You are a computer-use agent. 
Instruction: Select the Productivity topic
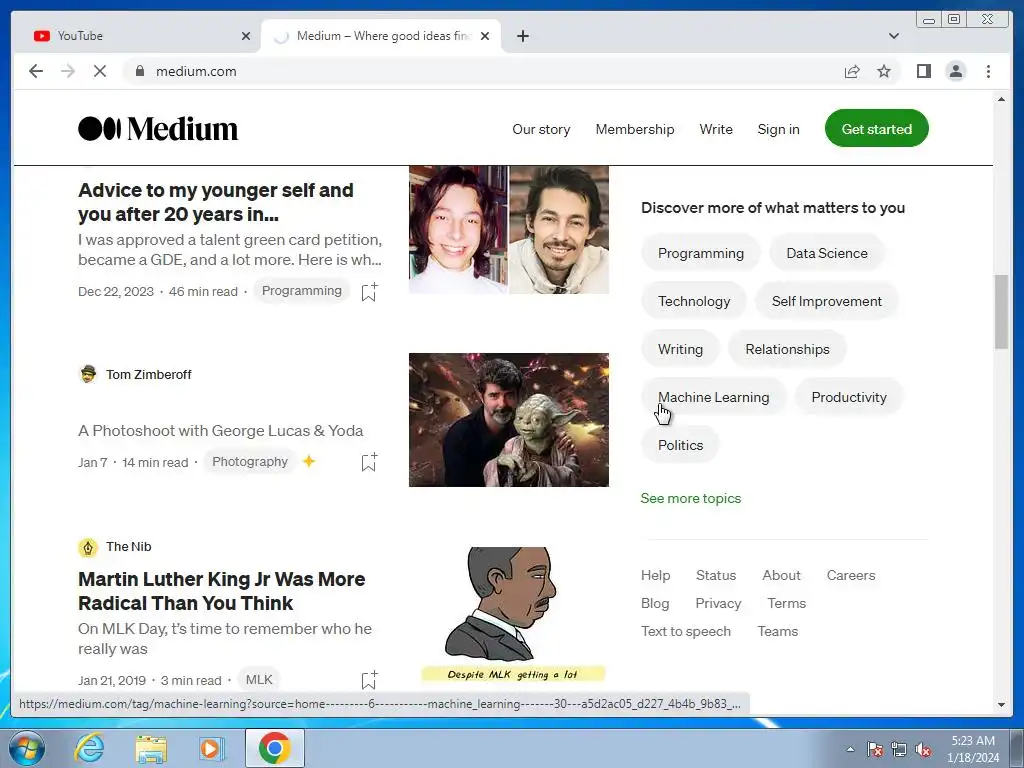click(x=848, y=397)
